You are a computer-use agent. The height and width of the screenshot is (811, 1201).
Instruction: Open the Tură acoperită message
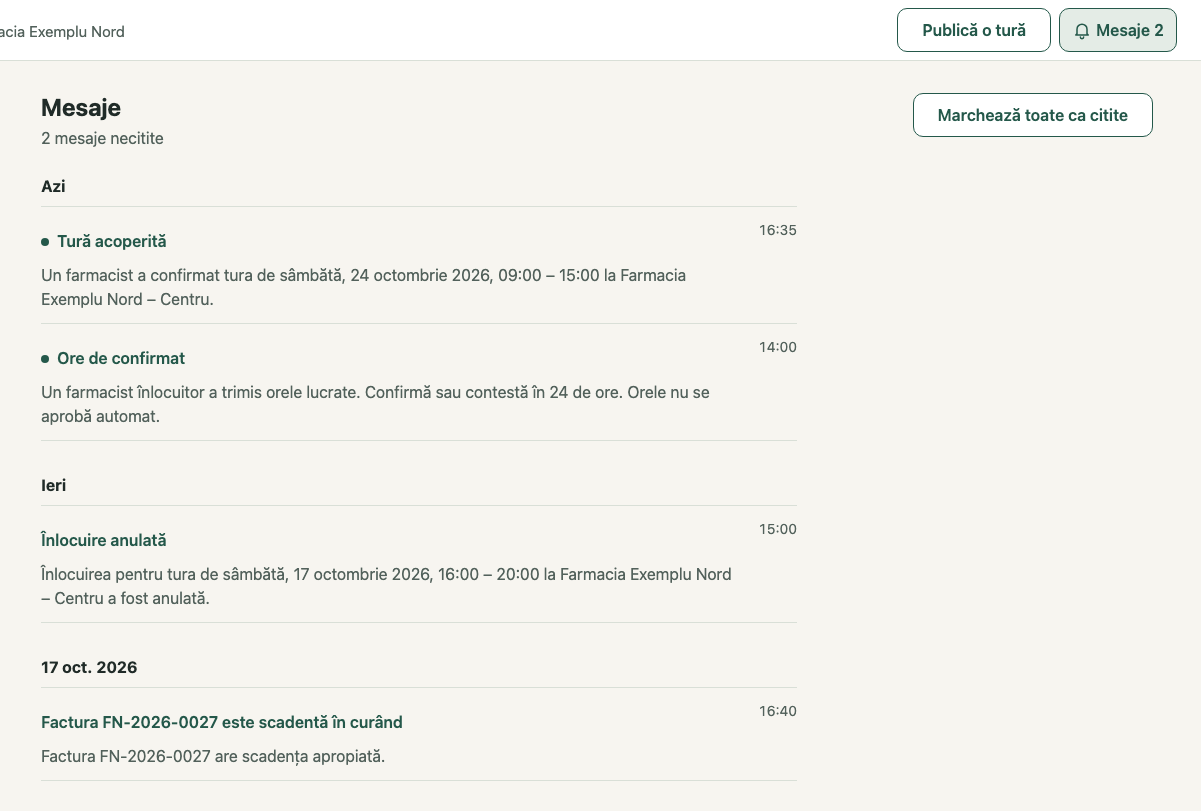point(419,265)
